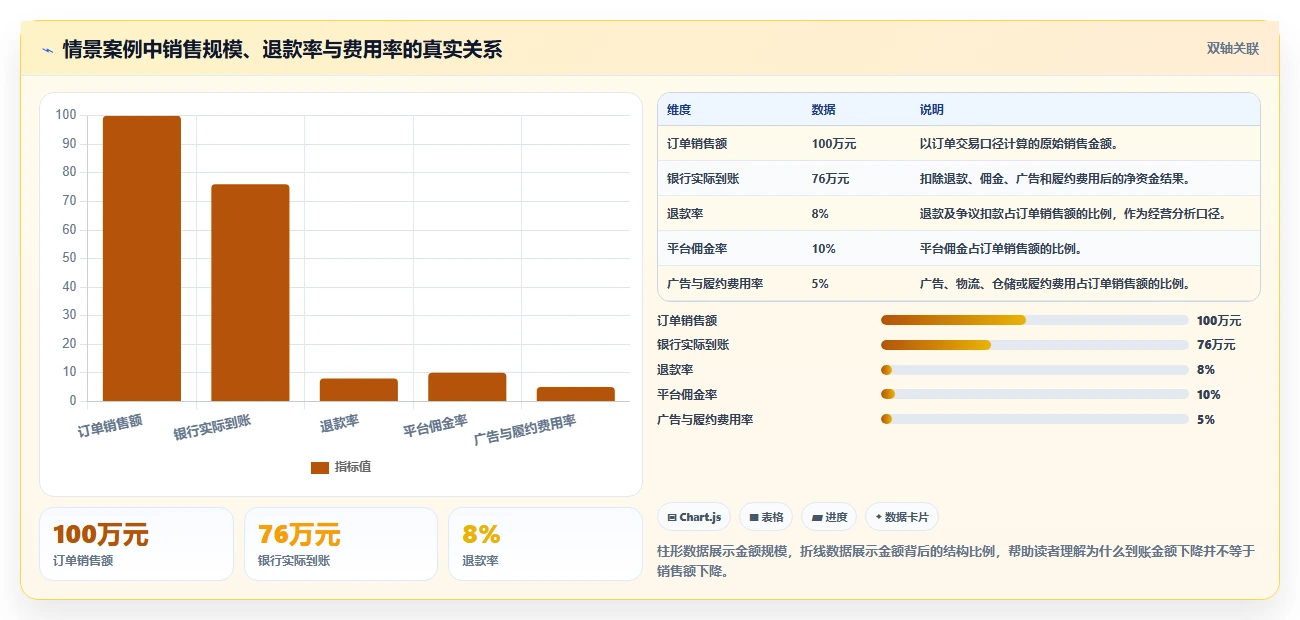Click the page title about 销售规模、退款率与费用率
The width and height of the screenshot is (1300, 620).
(x=282, y=49)
